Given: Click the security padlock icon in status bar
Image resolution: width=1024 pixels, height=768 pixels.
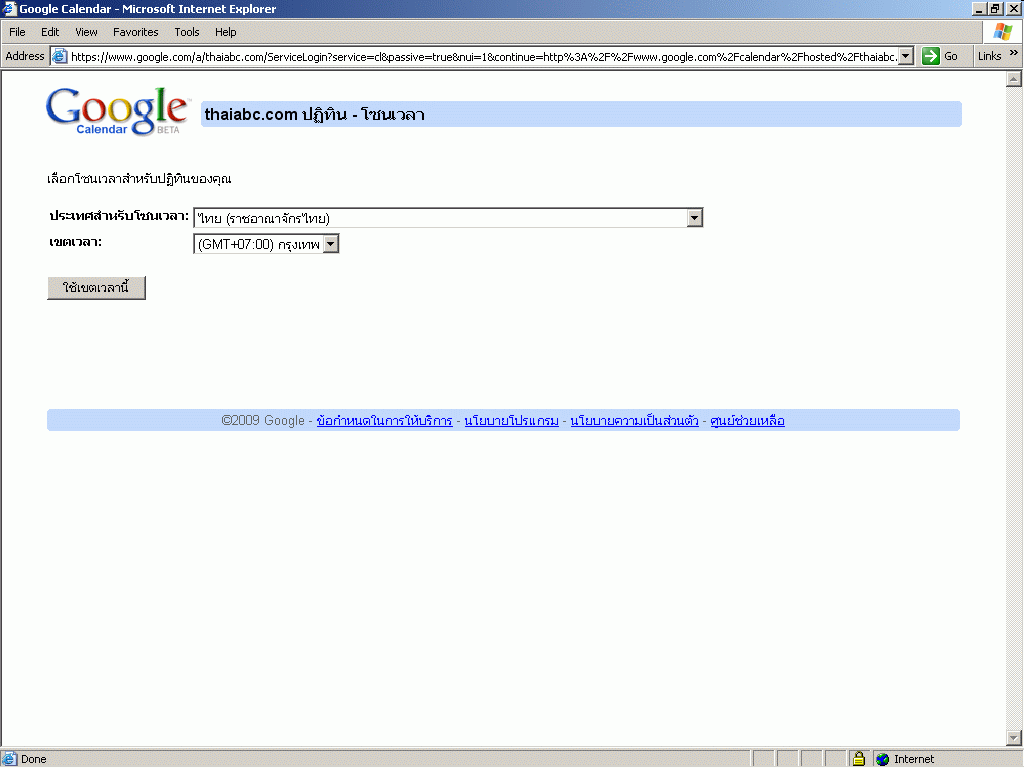Looking at the screenshot, I should pos(858,759).
